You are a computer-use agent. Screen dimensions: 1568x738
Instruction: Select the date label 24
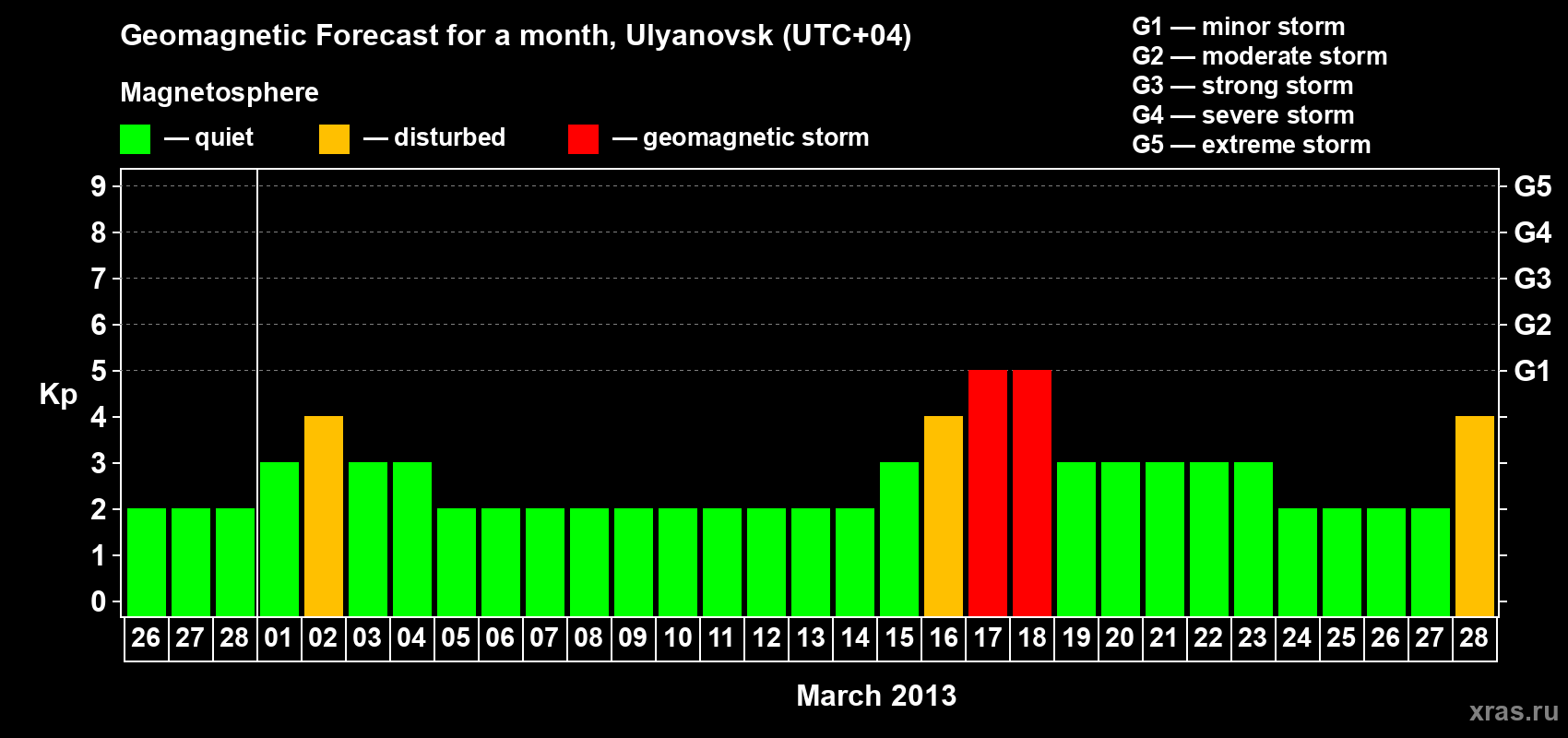(1297, 637)
